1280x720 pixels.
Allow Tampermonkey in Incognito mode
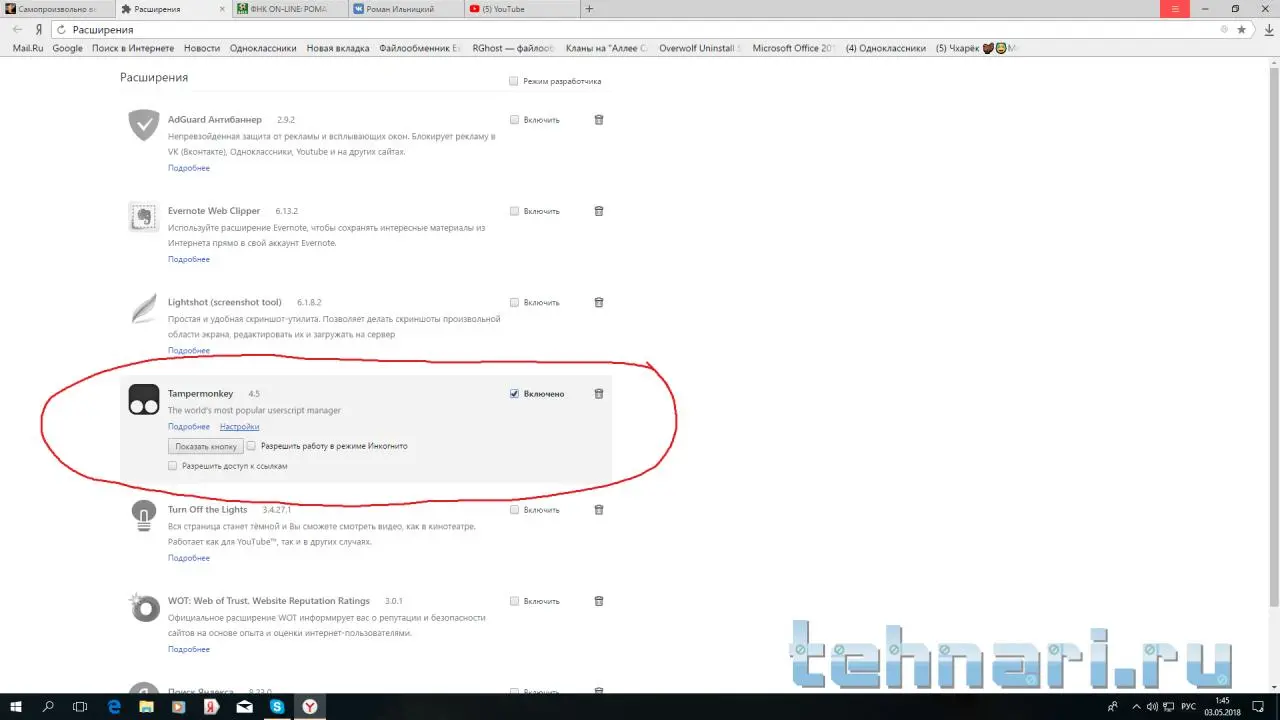pos(252,446)
